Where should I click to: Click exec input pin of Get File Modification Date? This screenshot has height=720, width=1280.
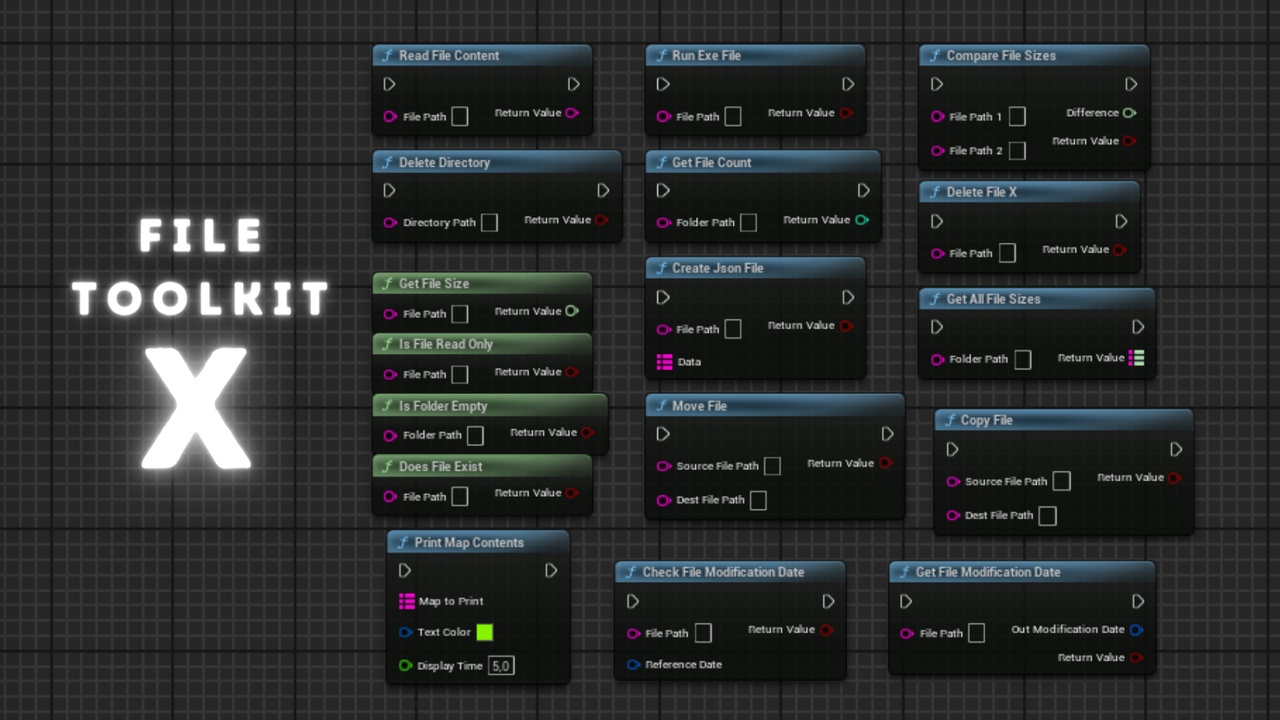click(906, 601)
